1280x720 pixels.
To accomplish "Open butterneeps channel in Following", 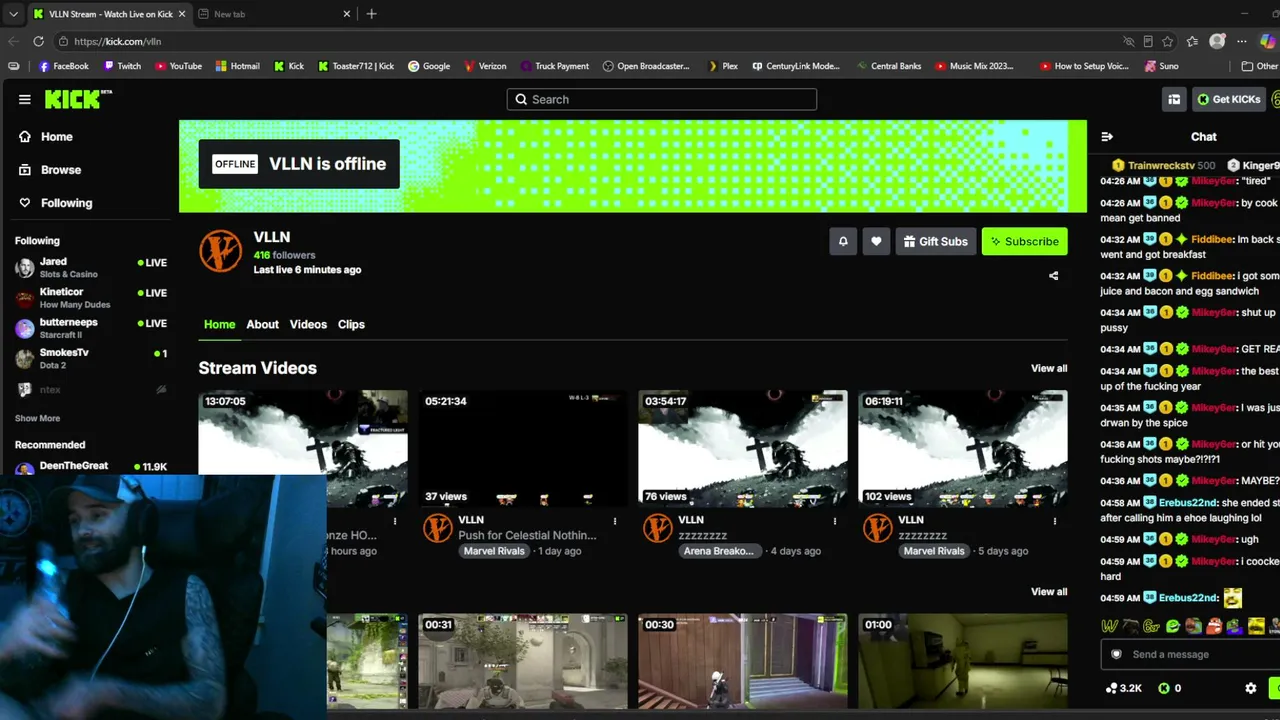I will 90,328.
